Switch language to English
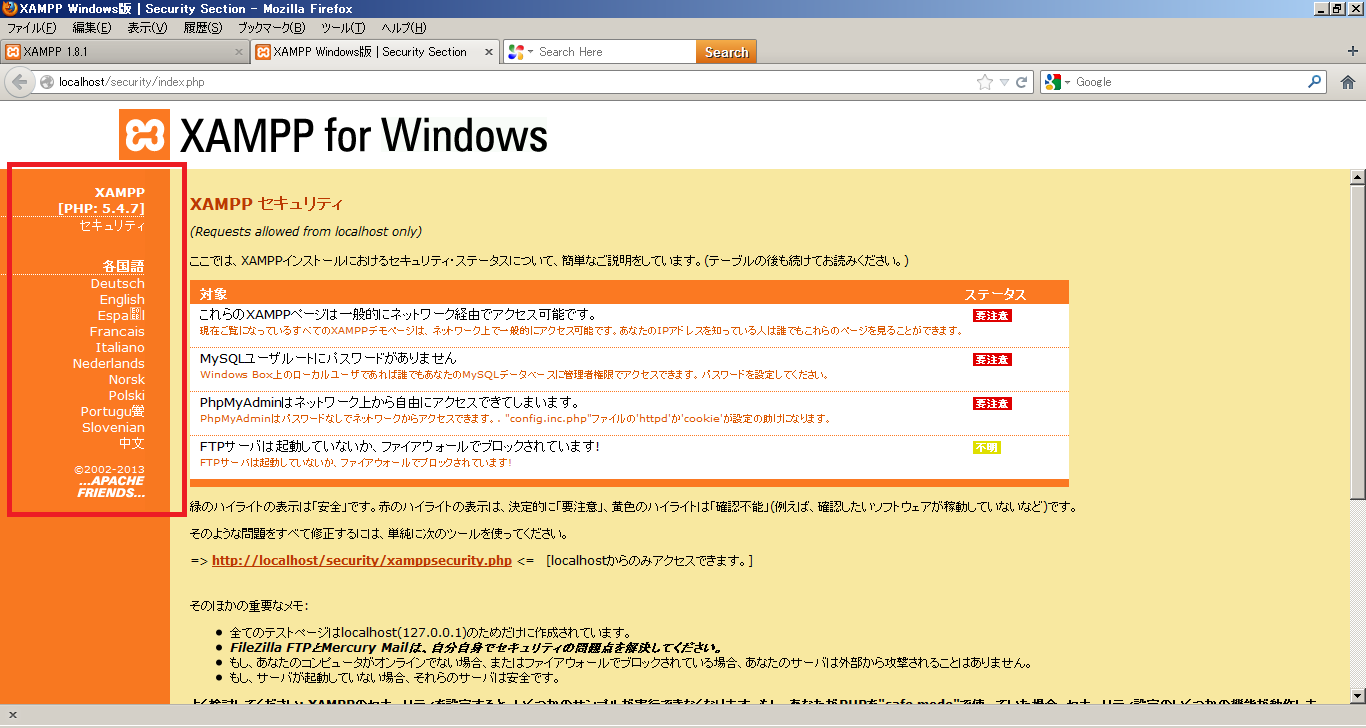This screenshot has width=1366, height=728. point(122,299)
